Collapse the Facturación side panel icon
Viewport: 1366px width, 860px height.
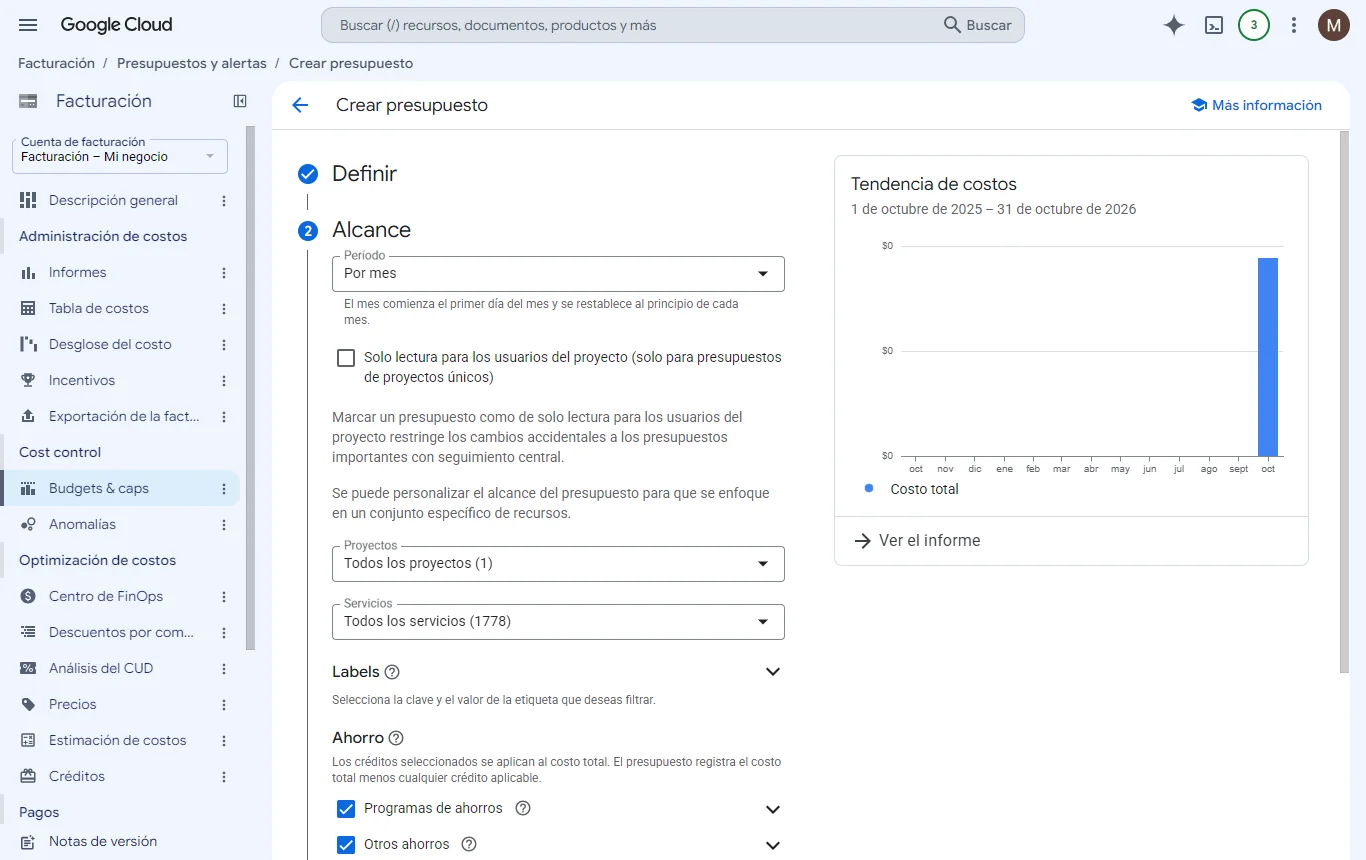click(x=240, y=101)
